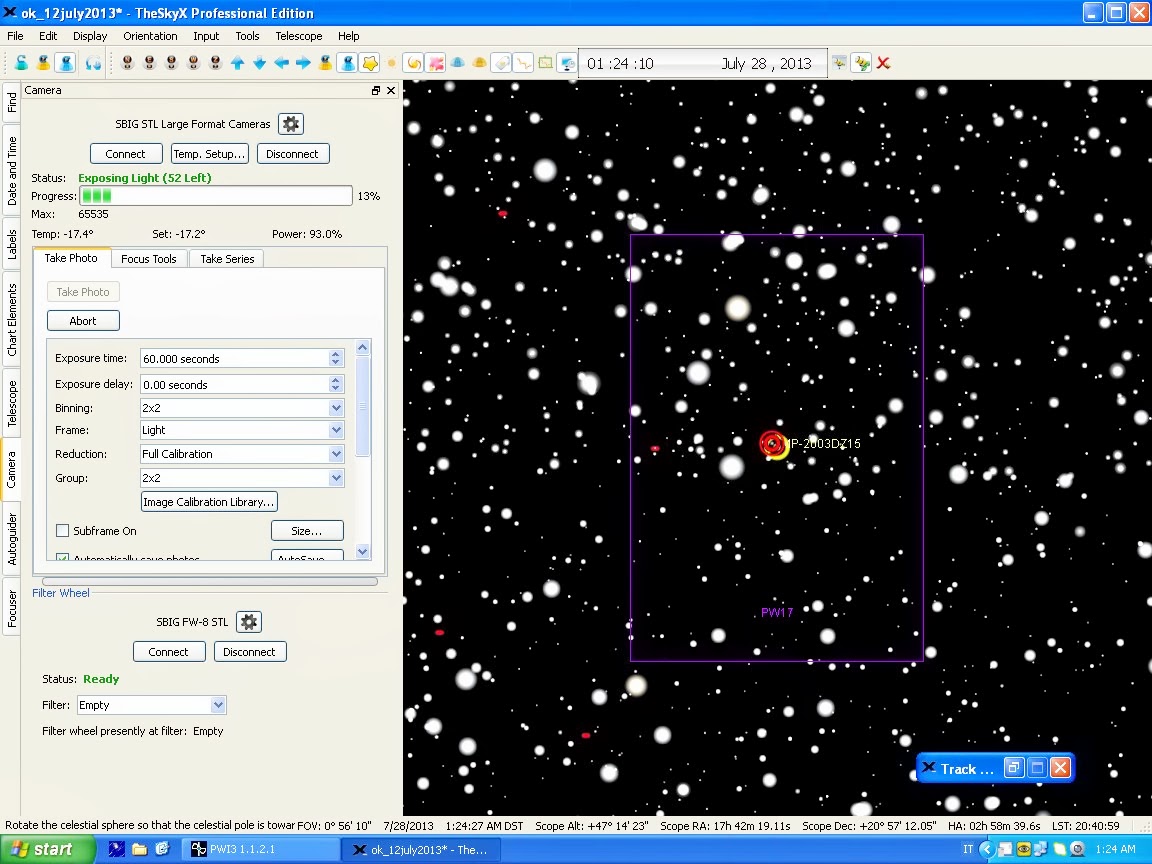This screenshot has width=1152, height=864.
Task: Switch to the Take Series tab
Action: point(226,258)
